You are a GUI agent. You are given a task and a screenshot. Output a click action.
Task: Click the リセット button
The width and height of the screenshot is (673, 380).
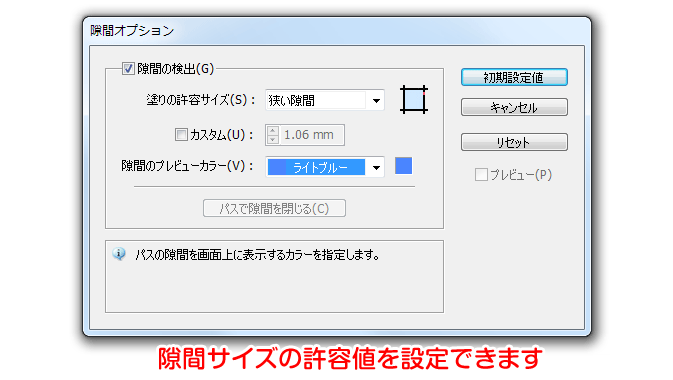coord(514,142)
